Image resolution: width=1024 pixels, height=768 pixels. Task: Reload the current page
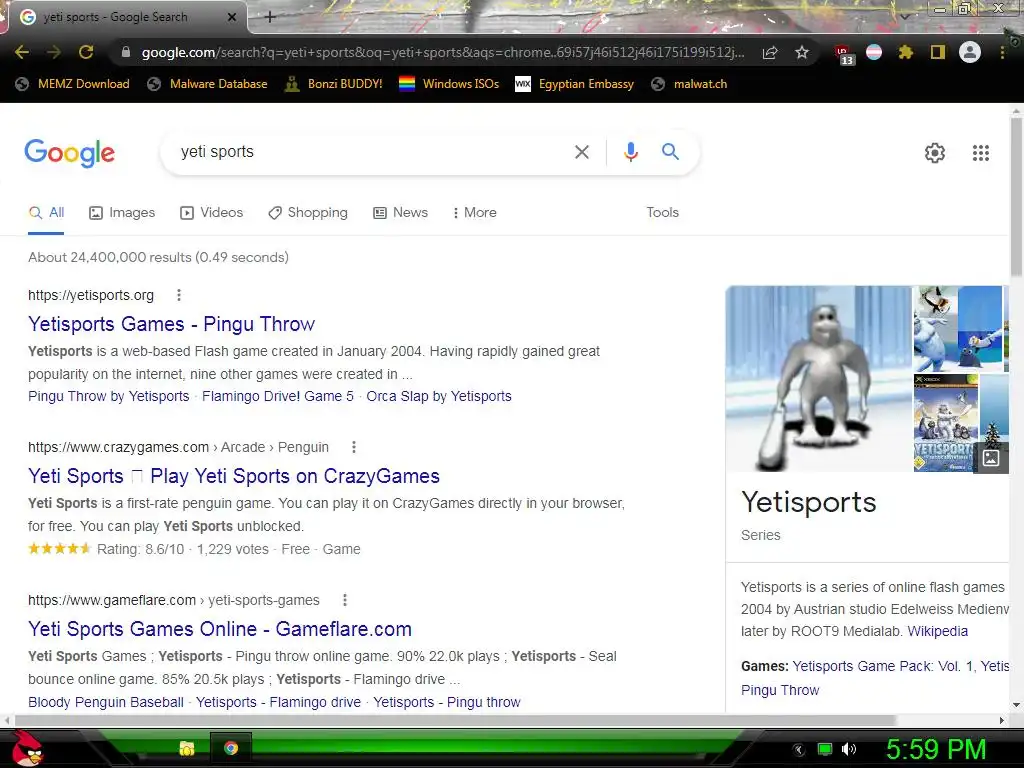coord(86,52)
